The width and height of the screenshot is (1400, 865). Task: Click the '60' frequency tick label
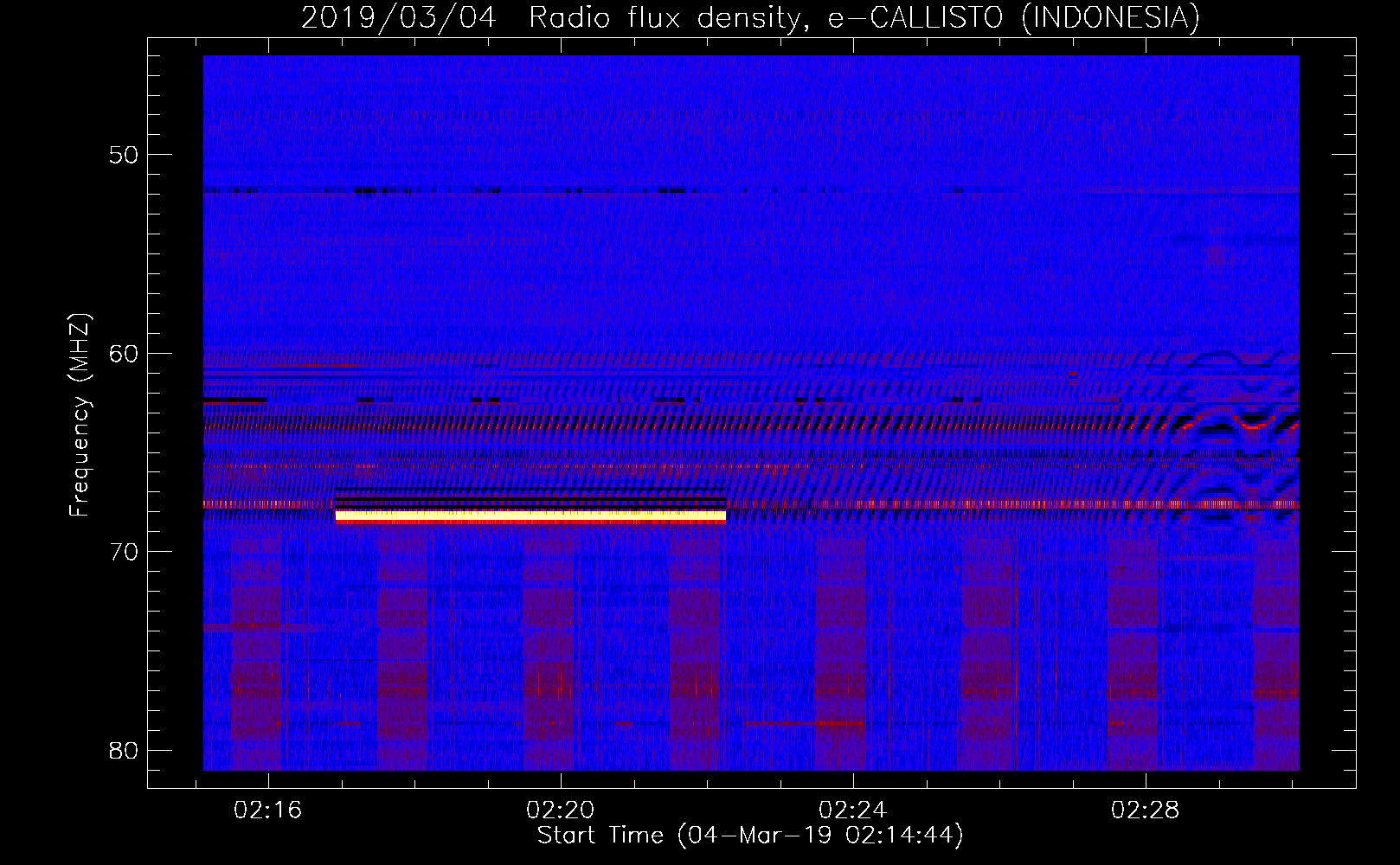(x=124, y=353)
